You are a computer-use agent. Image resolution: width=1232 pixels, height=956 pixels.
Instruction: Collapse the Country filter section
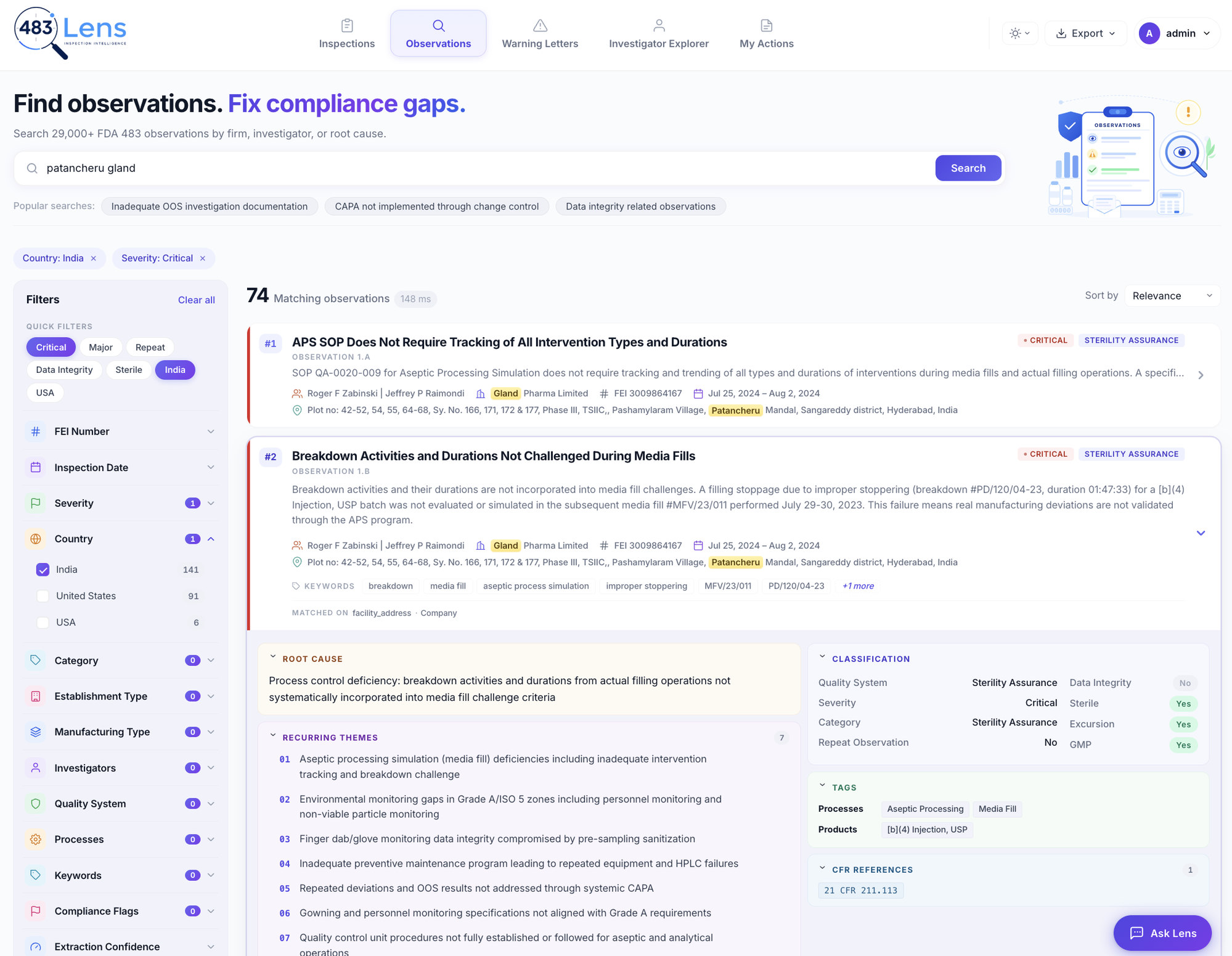211,539
